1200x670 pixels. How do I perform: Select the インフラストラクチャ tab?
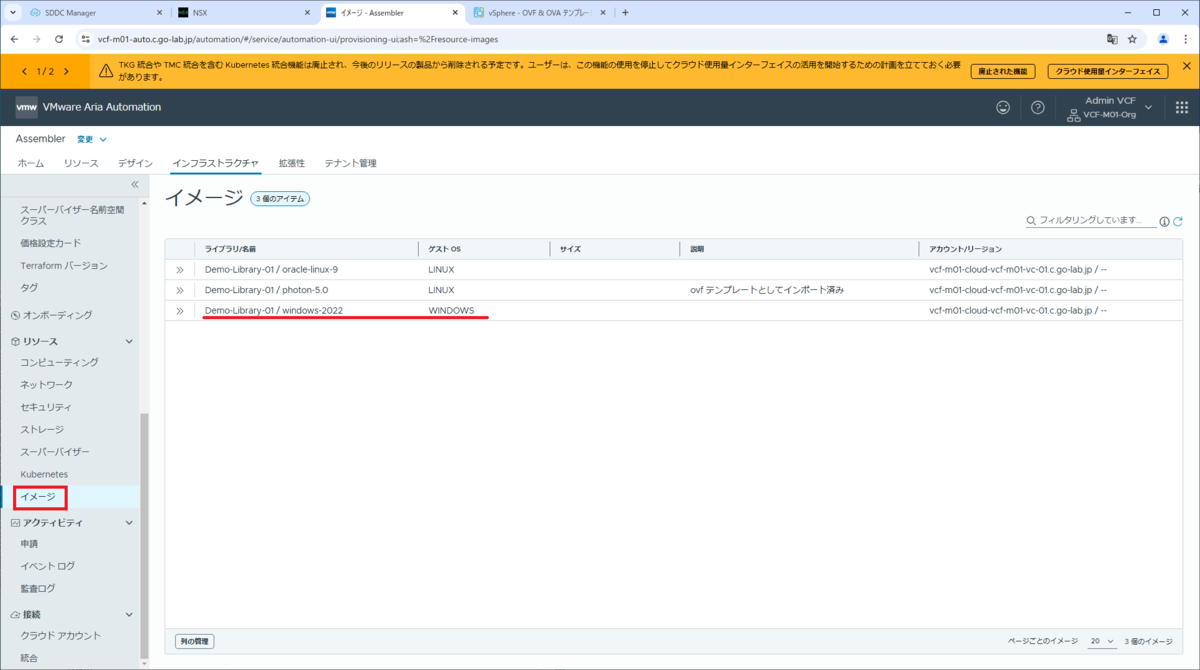tap(215, 163)
